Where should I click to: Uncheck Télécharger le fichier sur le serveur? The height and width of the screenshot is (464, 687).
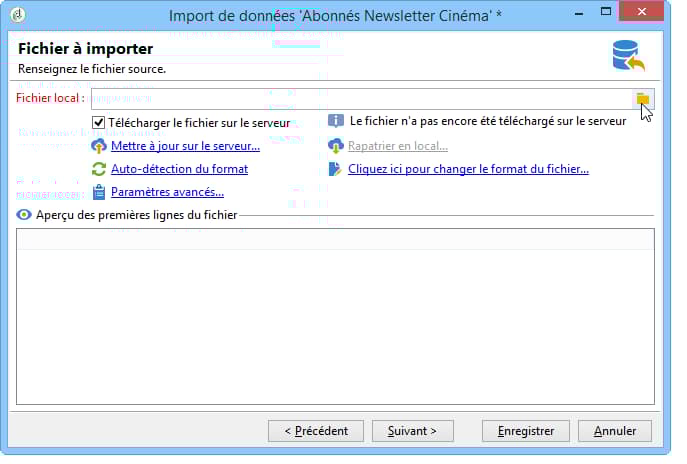pos(98,123)
